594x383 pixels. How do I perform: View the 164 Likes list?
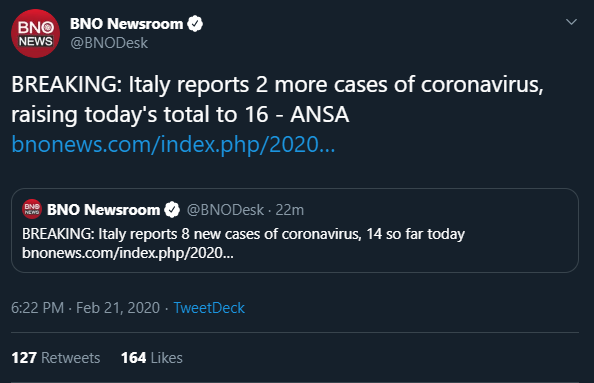[152, 358]
